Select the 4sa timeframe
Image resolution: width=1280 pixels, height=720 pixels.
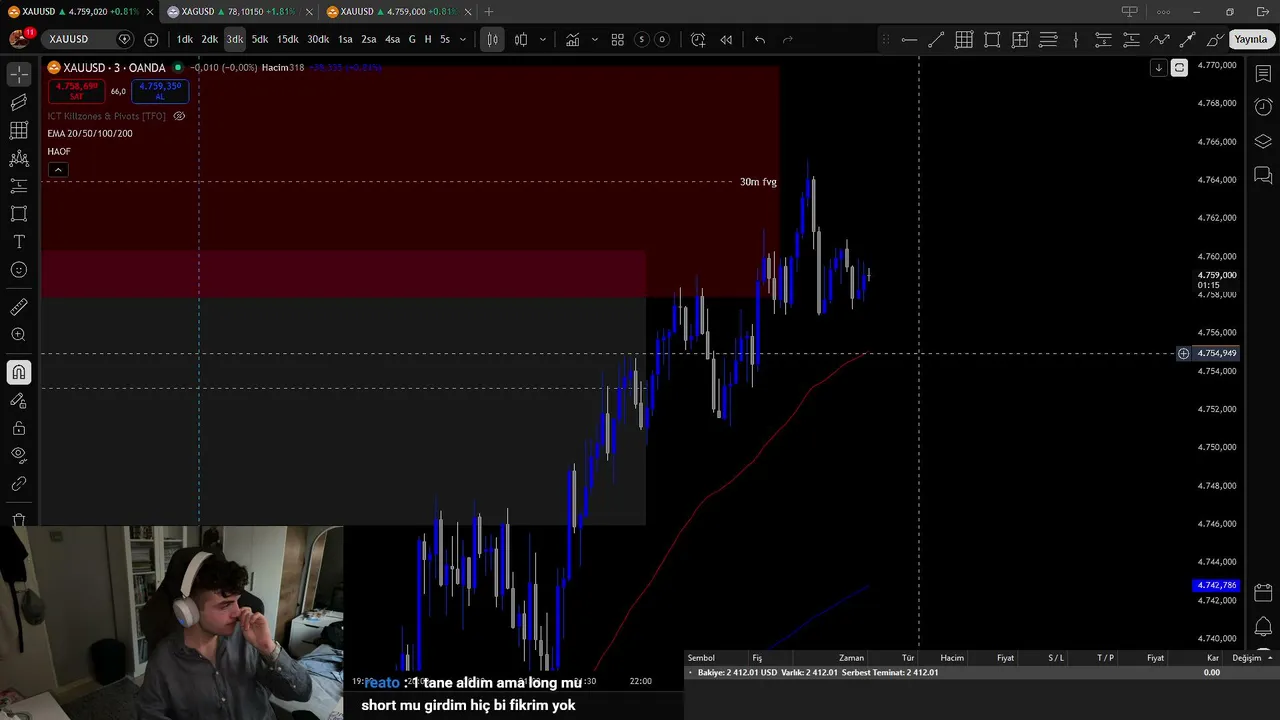click(392, 39)
